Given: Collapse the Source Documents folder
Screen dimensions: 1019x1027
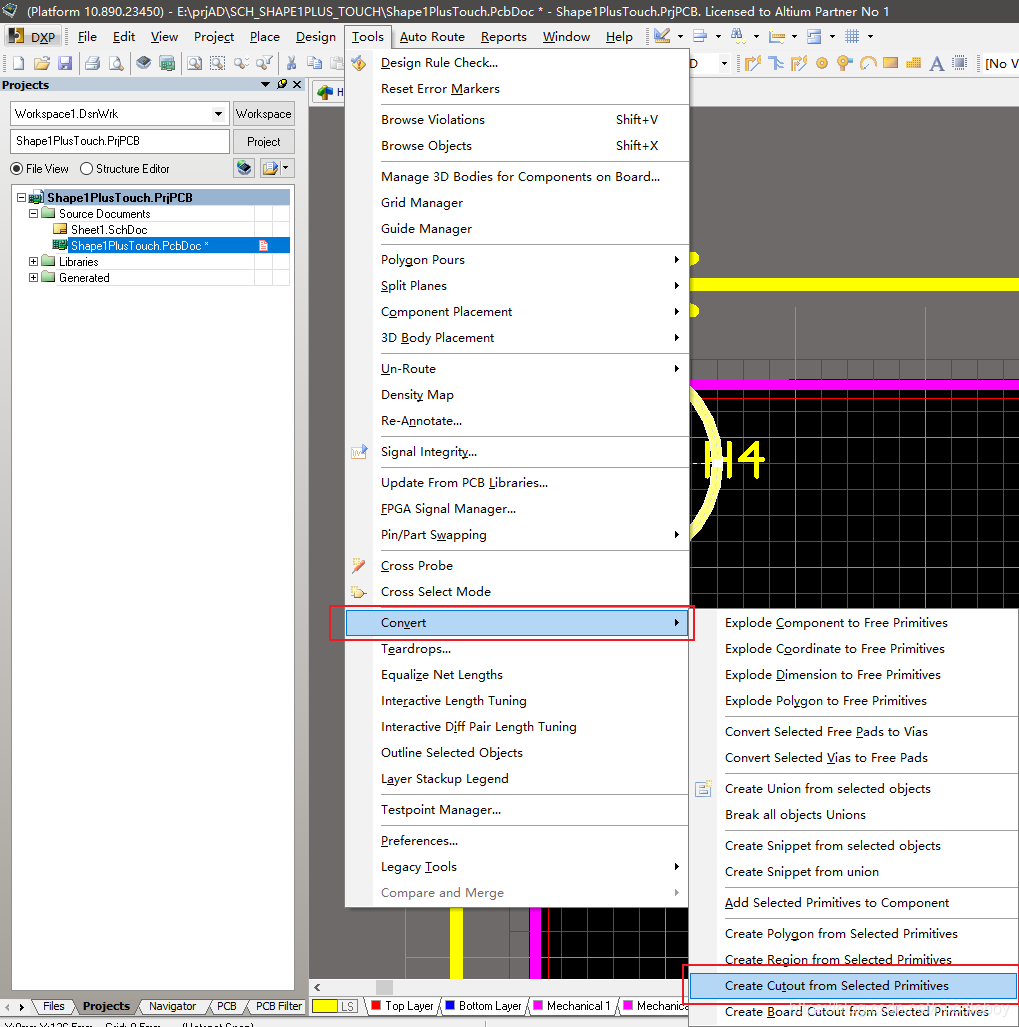Looking at the screenshot, I should coord(33,214).
